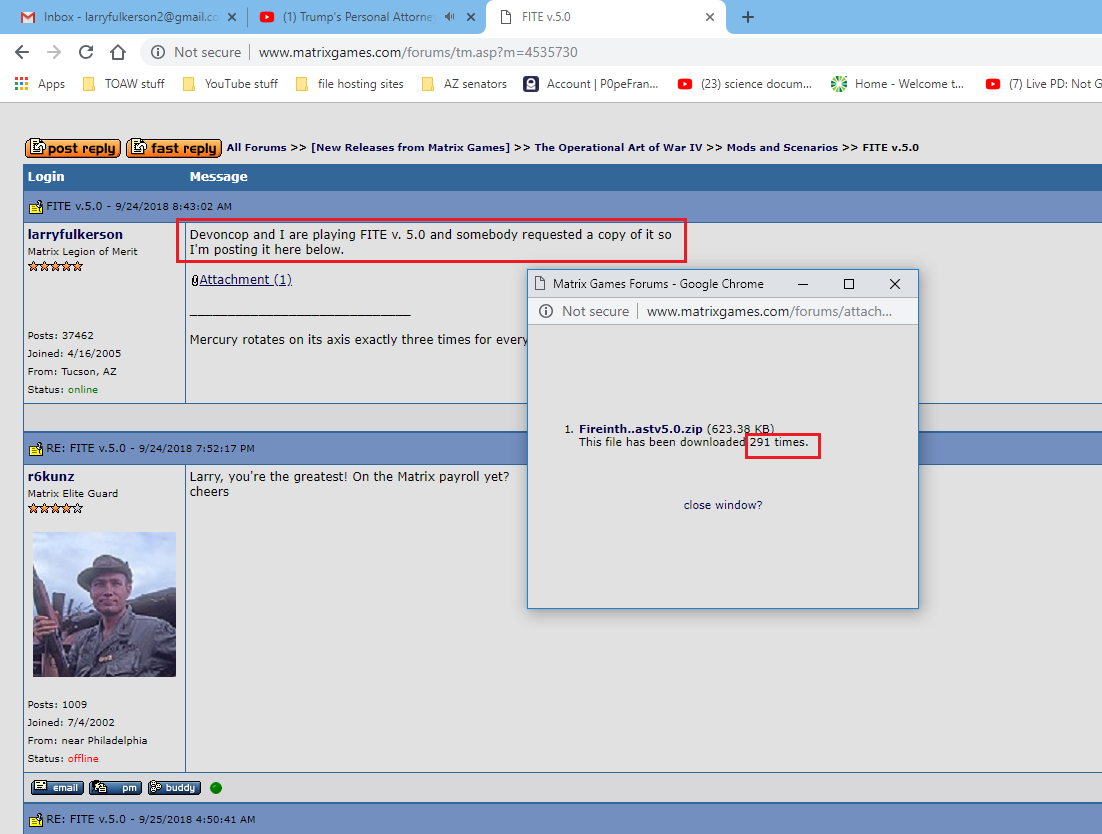Screen dimensions: 1102x834
Task: Mute audio on the YouTube tab
Action: click(450, 17)
